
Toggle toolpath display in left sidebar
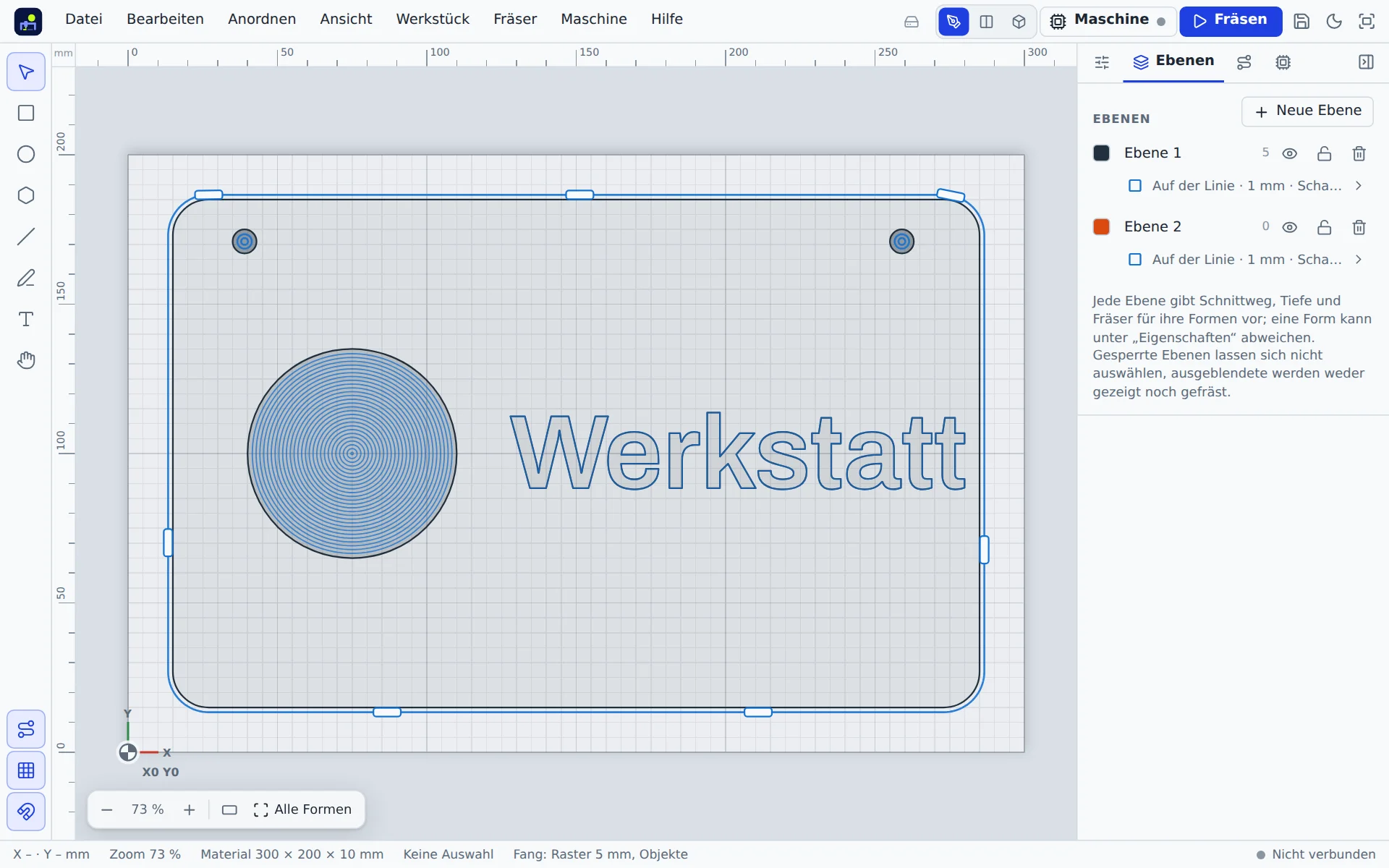26,729
